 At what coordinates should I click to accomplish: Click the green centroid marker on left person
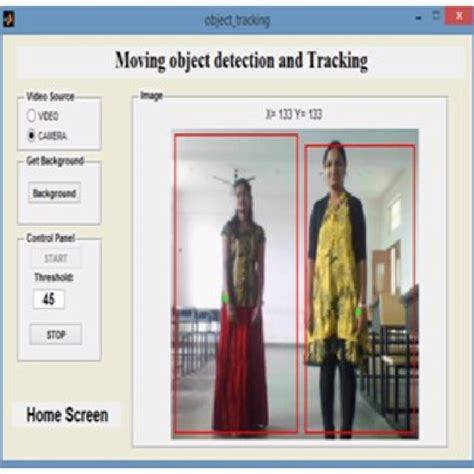point(226,298)
